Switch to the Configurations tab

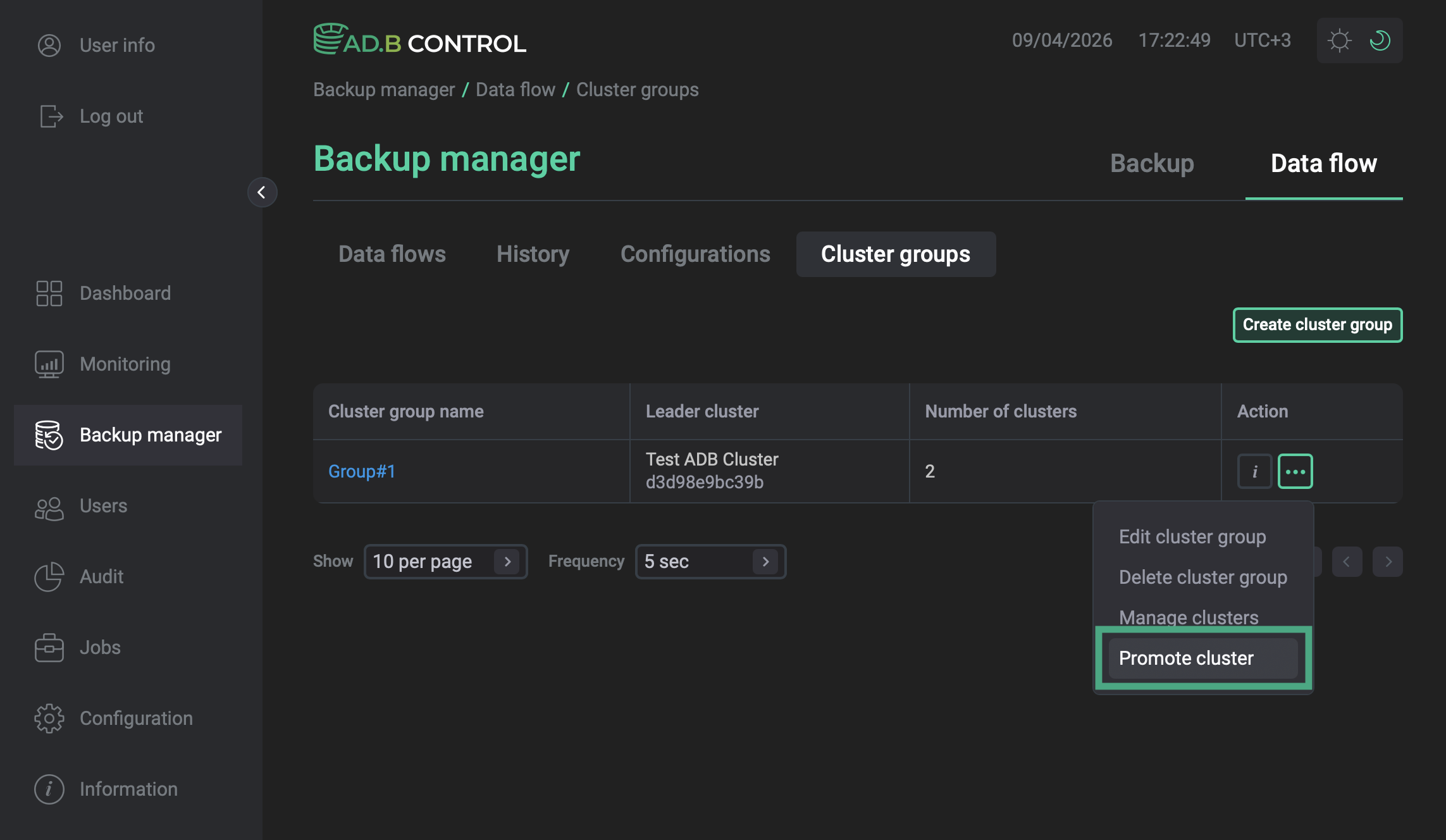695,254
